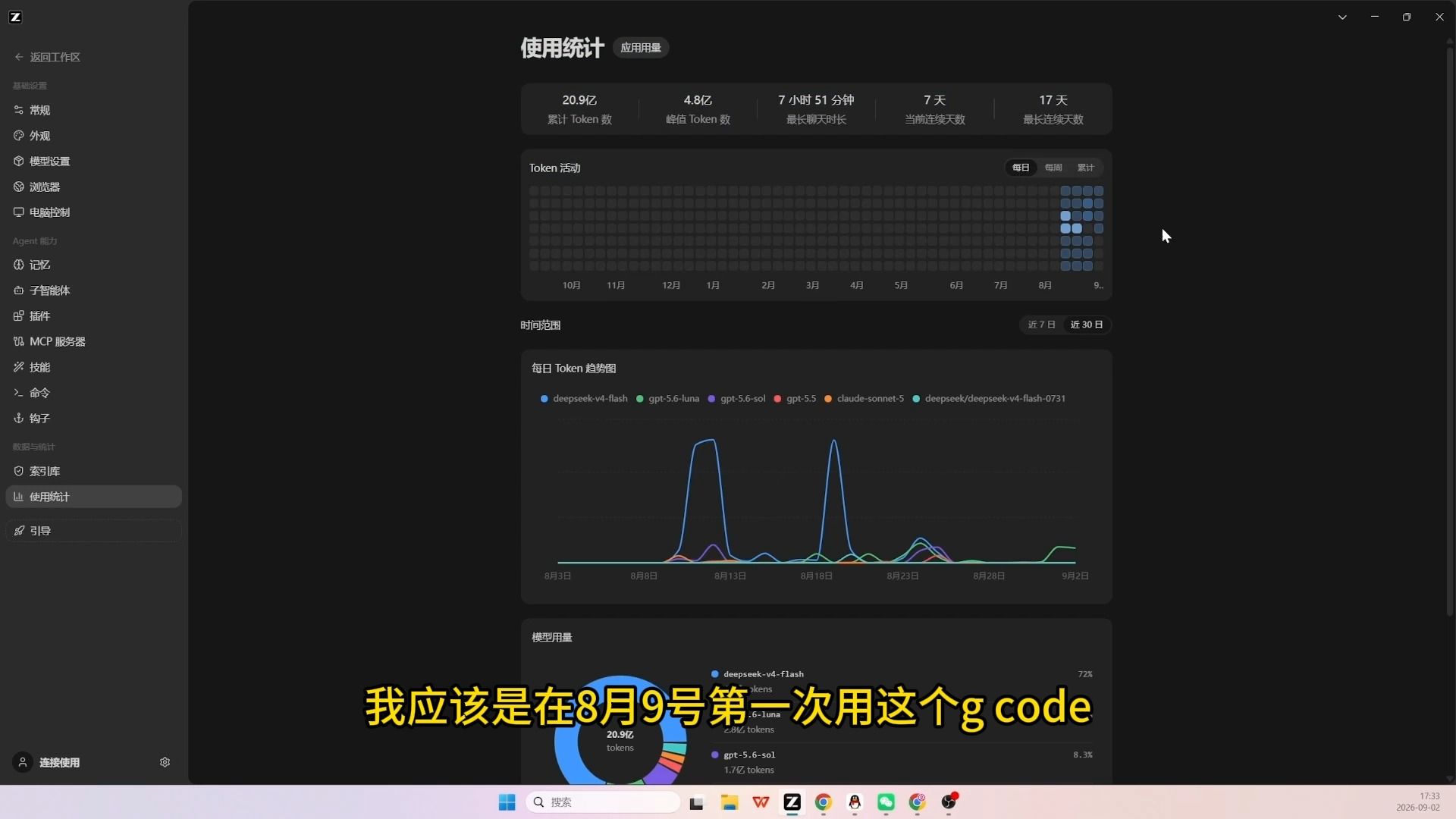Click the 累计 Token 数 stat

[x=579, y=109]
